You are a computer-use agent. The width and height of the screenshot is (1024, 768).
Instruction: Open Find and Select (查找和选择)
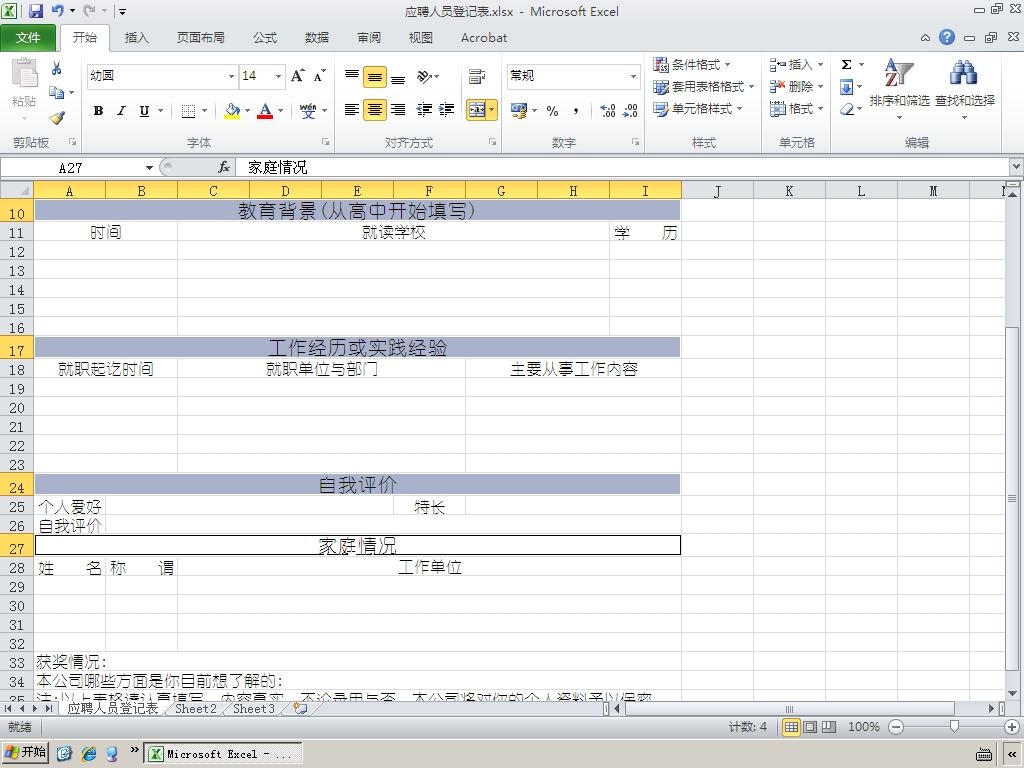pos(965,89)
